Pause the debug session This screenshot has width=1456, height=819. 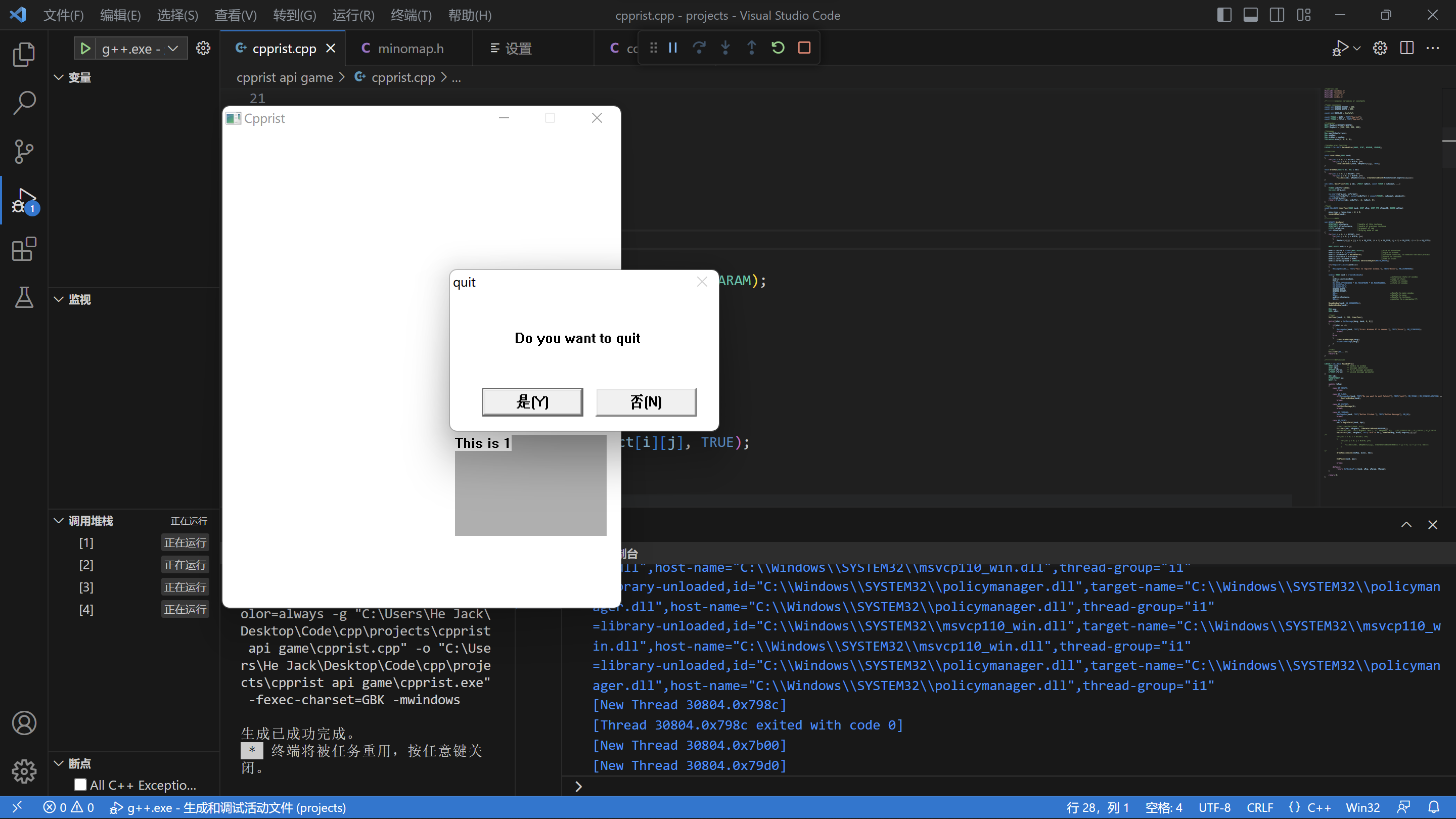click(x=672, y=48)
